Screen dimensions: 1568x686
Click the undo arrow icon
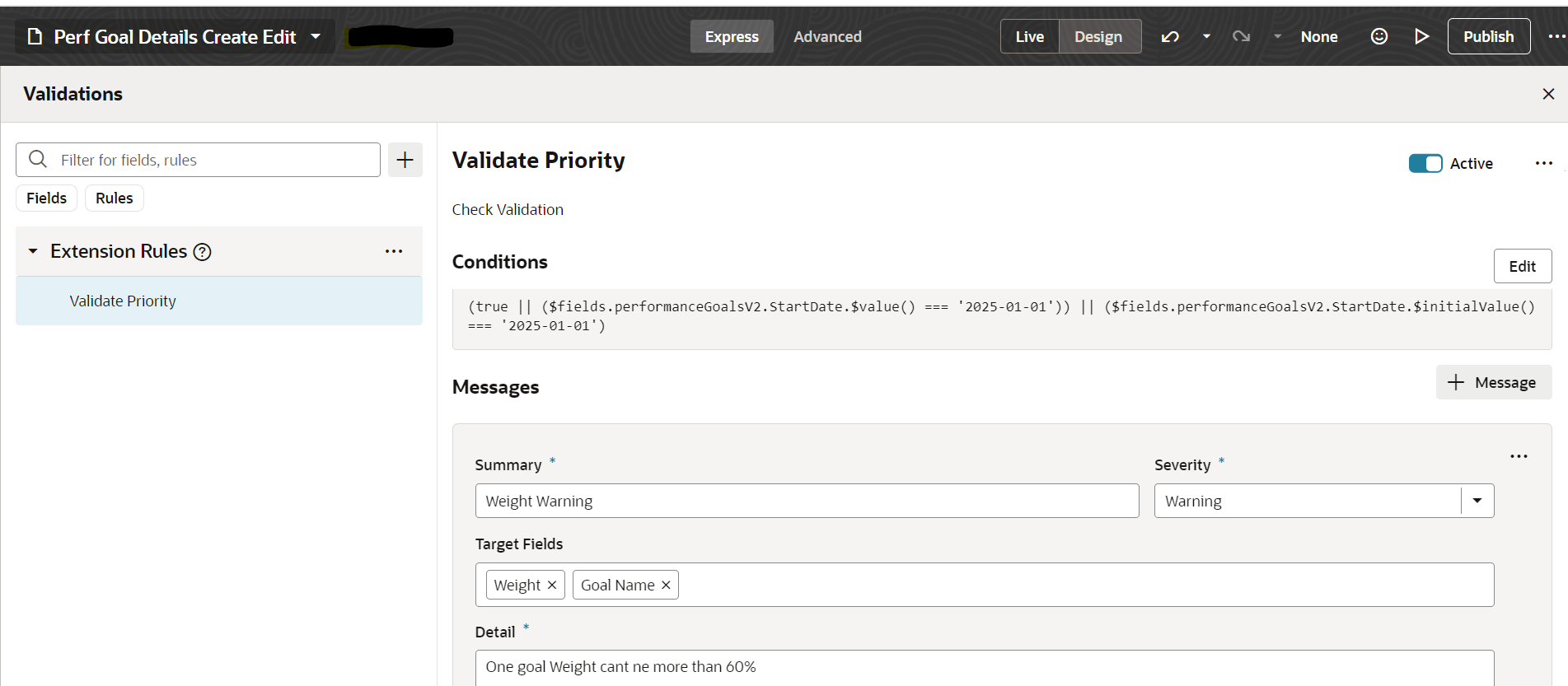[x=1170, y=36]
